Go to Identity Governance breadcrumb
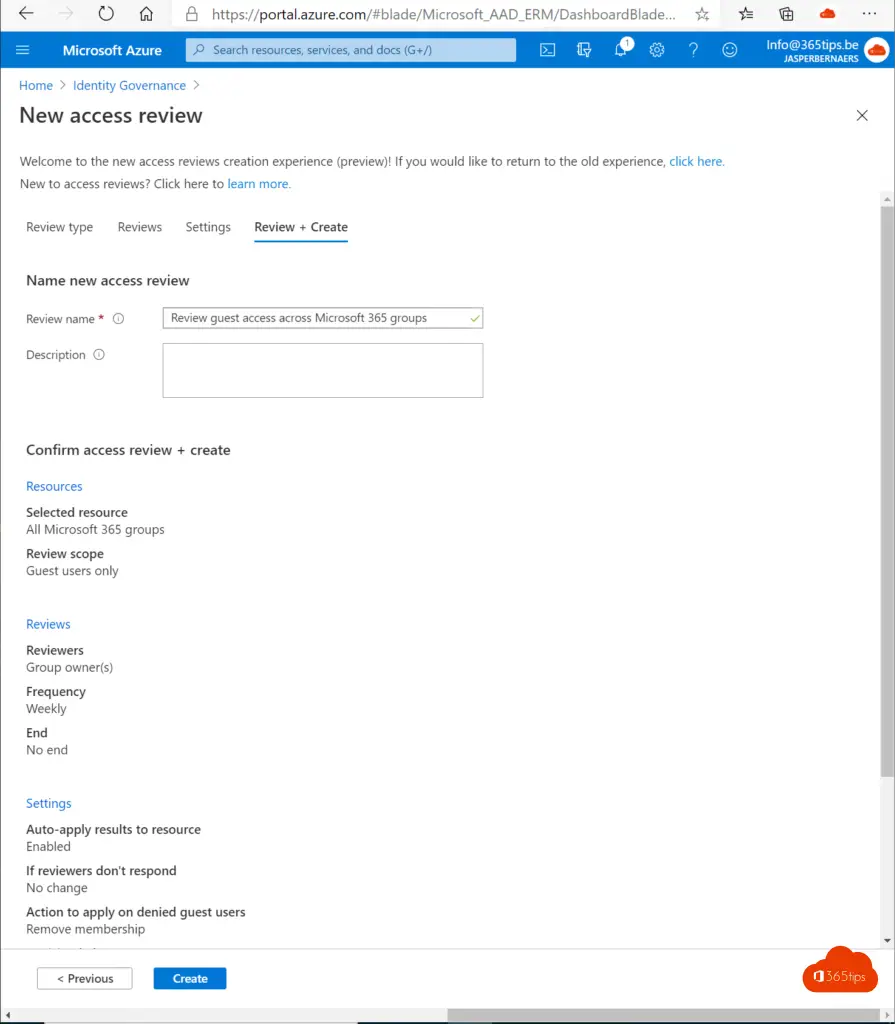Viewport: 895px width, 1024px height. (x=129, y=86)
